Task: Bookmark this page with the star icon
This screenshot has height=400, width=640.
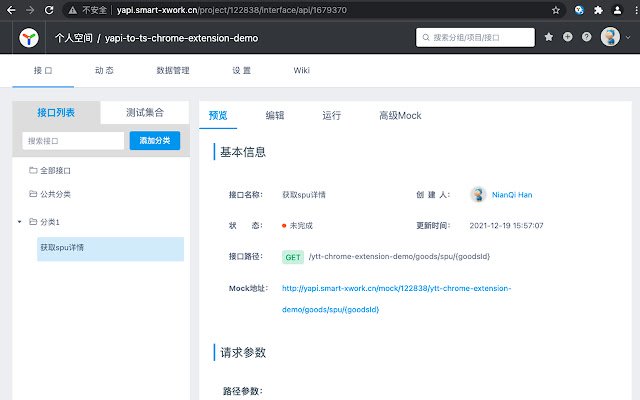Action: 555,9
